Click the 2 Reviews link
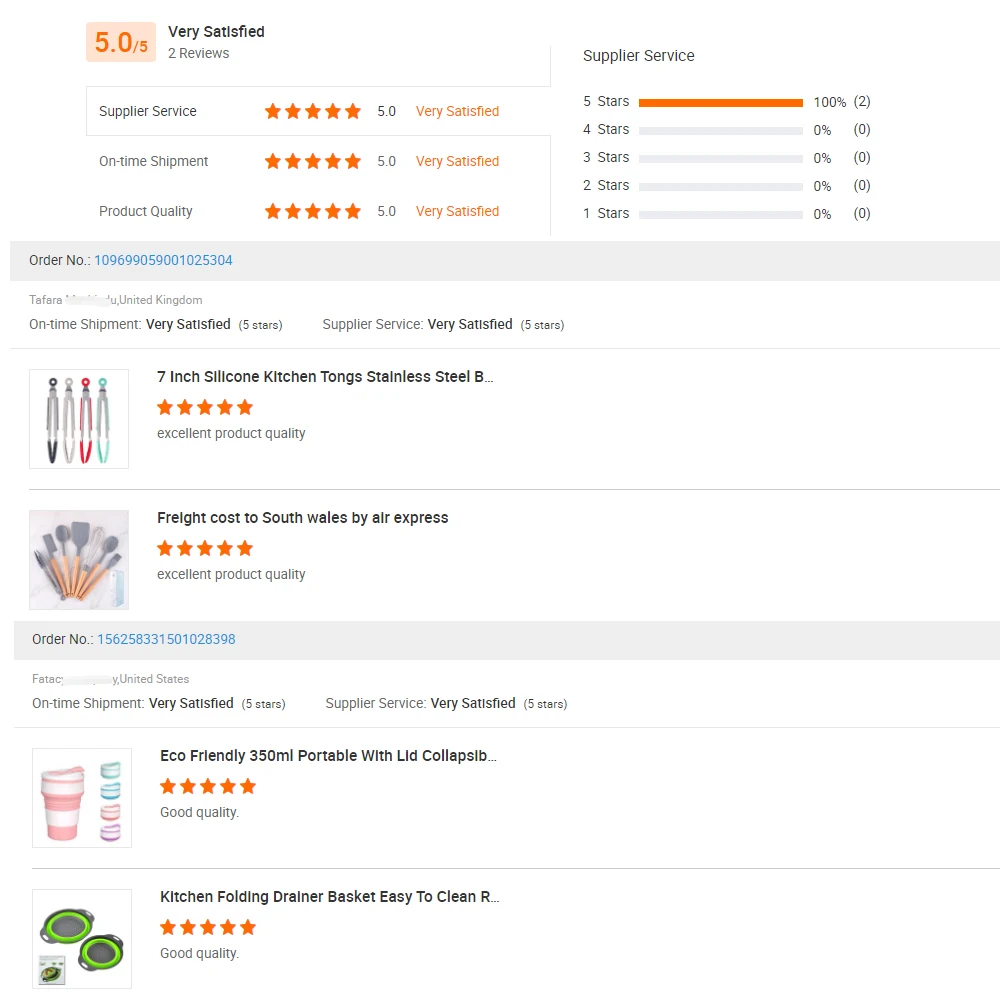The width and height of the screenshot is (1000, 1000). (198, 53)
